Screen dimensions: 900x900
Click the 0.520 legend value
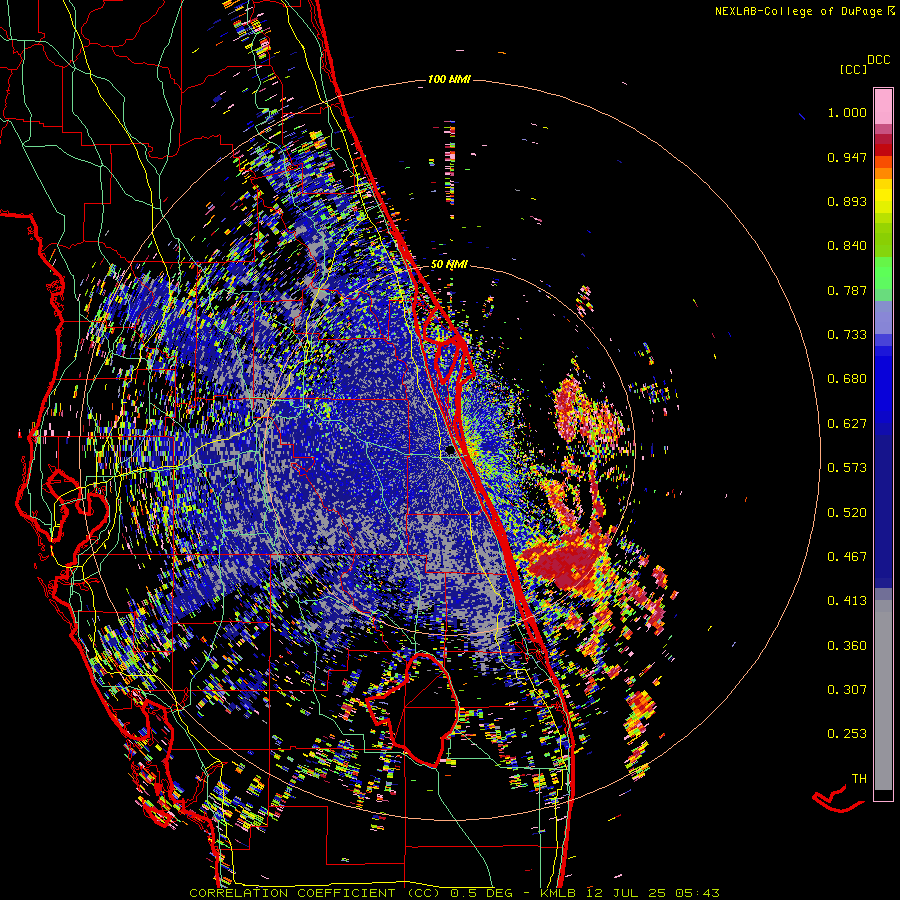click(847, 513)
